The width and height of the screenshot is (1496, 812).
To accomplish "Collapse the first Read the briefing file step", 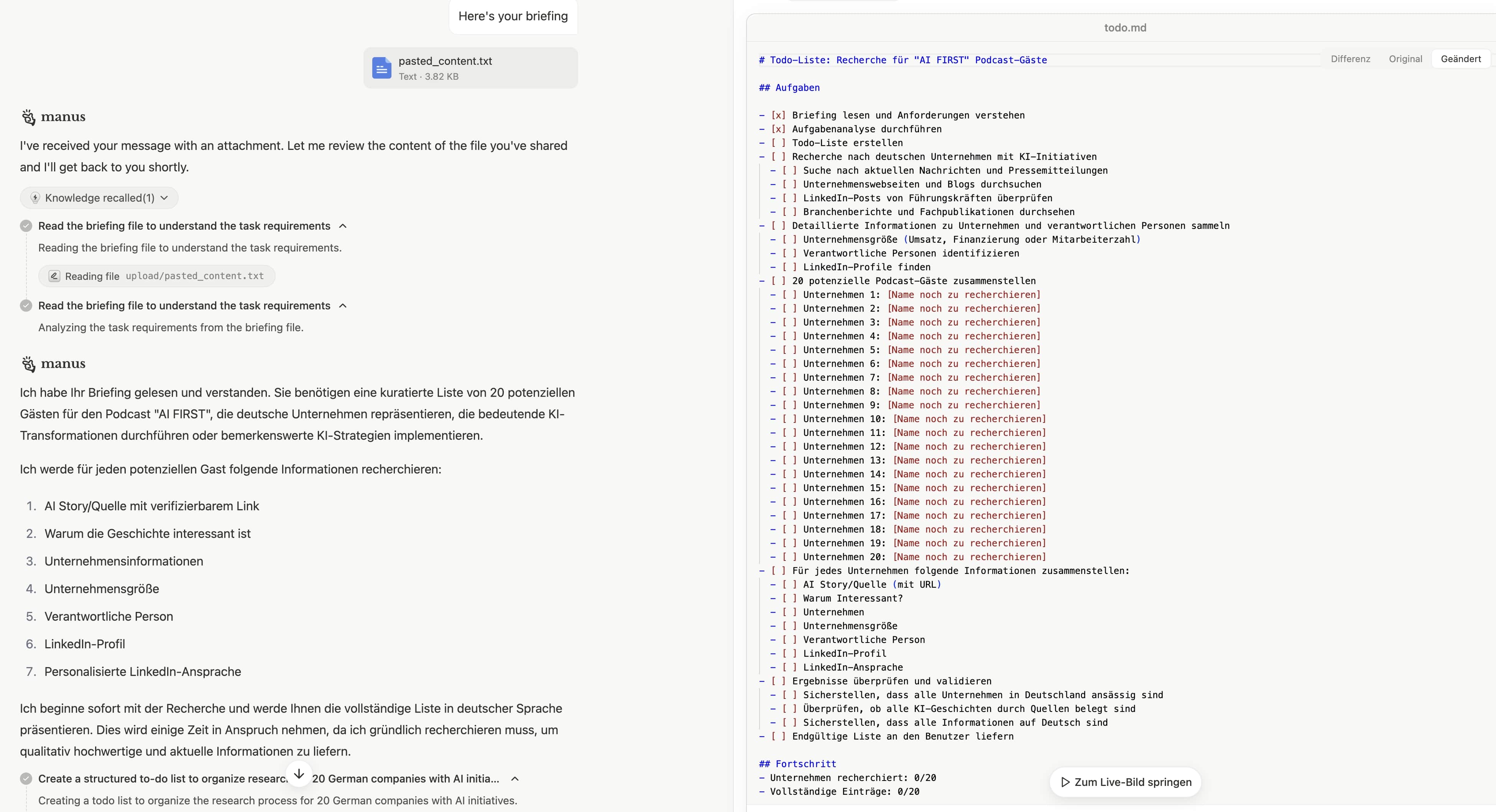I will pyautogui.click(x=343, y=226).
